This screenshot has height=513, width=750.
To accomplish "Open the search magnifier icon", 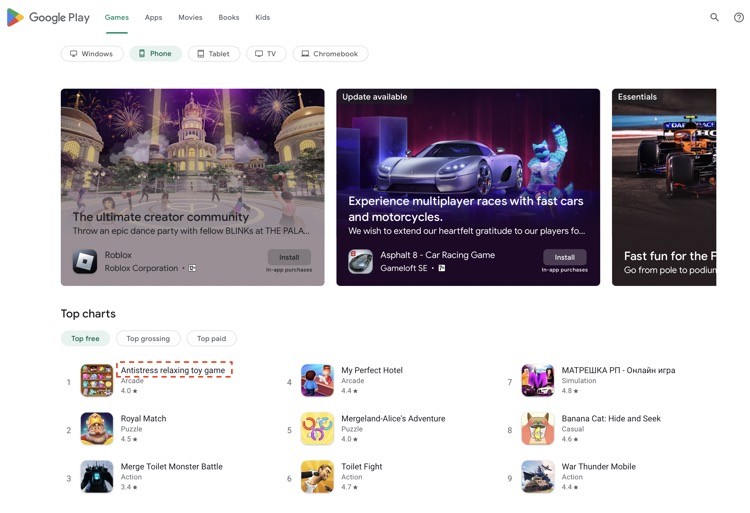I will (714, 17).
